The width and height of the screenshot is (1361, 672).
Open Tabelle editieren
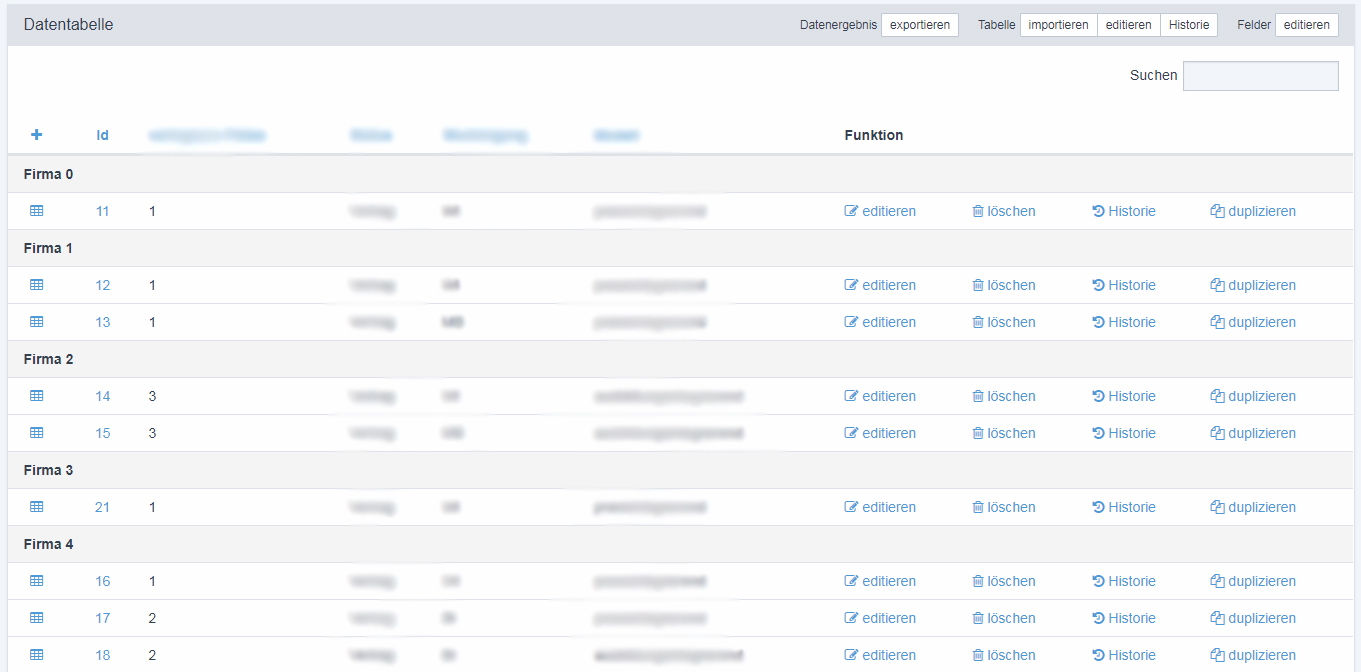tap(1128, 24)
